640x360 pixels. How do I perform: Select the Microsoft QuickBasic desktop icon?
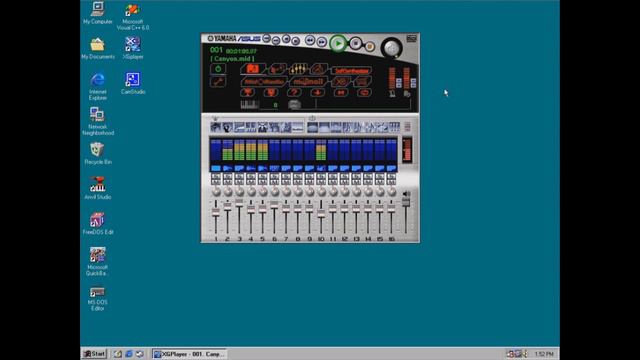pos(98,262)
